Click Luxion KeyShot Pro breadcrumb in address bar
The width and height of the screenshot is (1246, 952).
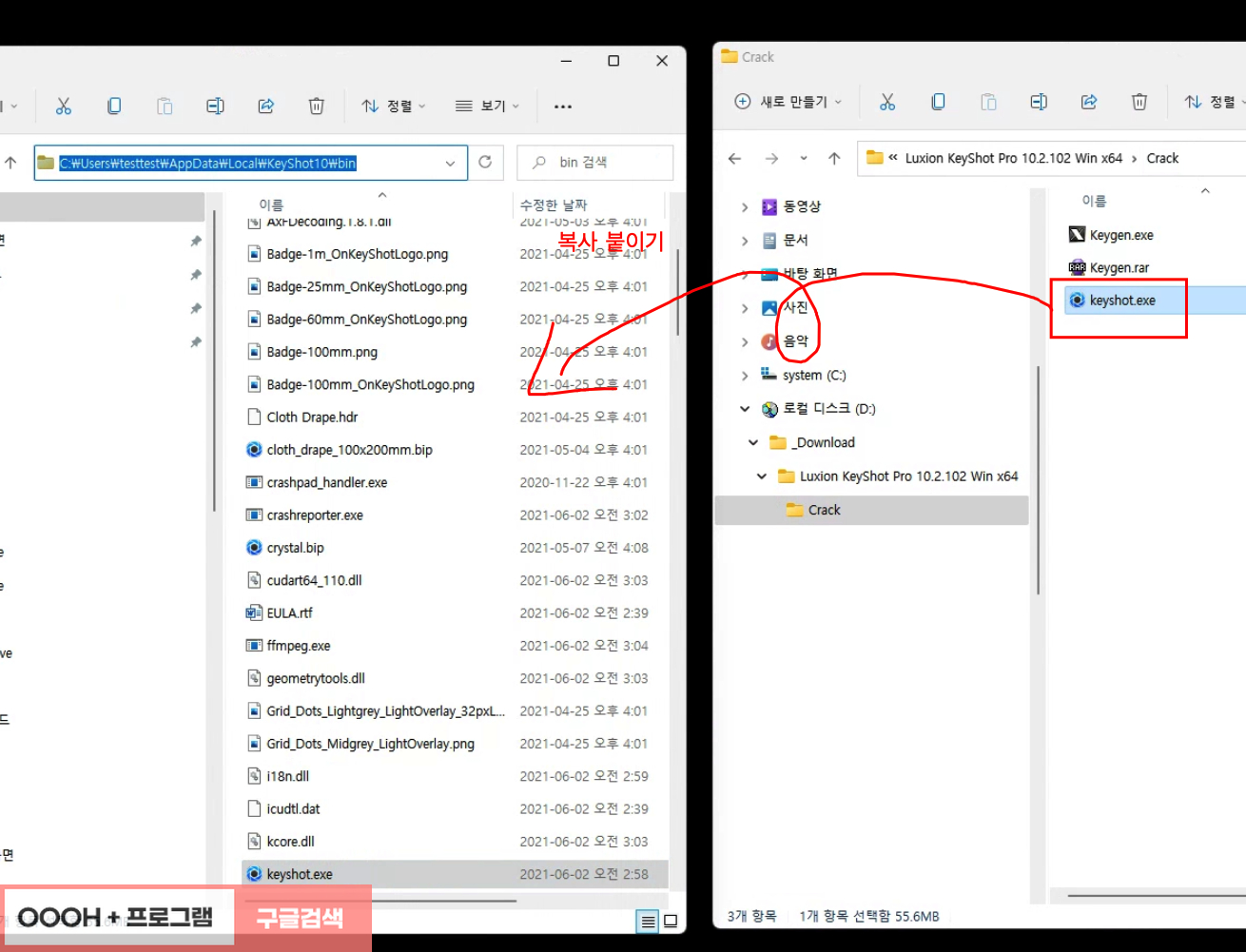pos(1014,159)
